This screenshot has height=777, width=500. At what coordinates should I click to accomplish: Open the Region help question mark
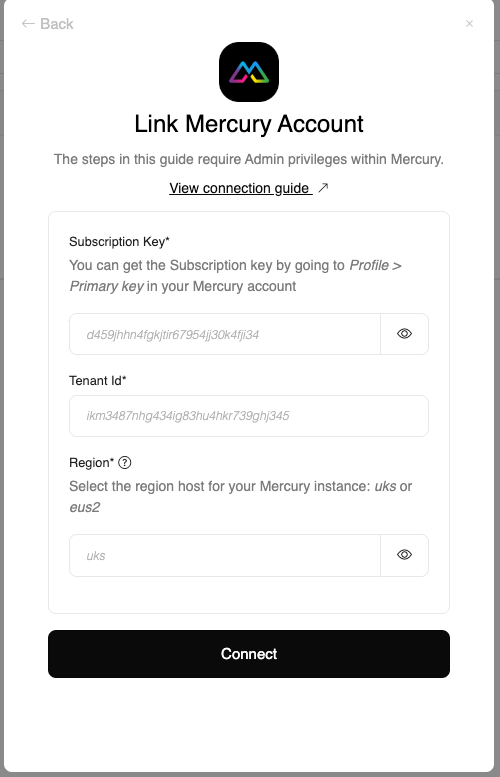pos(125,462)
